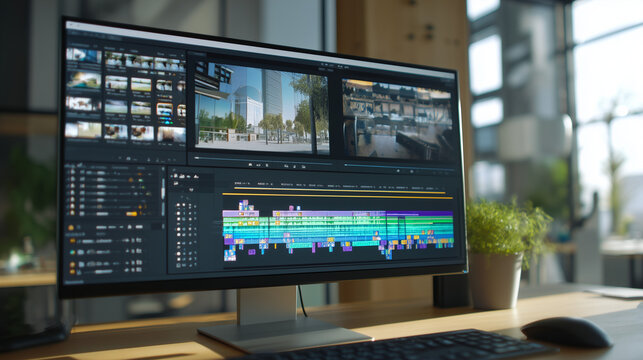Viewport: 643px width, 360px height.
Task: Select the green field clip thumbnail with orange border
Action: pos(141,85)
